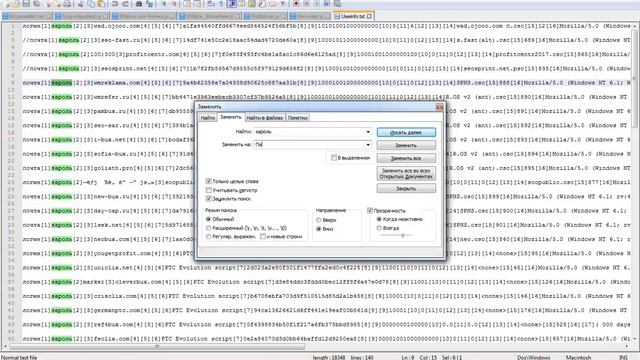Select 'Регуляр. выражен.' search mode
The height and width of the screenshot is (360, 640).
[x=209, y=236]
